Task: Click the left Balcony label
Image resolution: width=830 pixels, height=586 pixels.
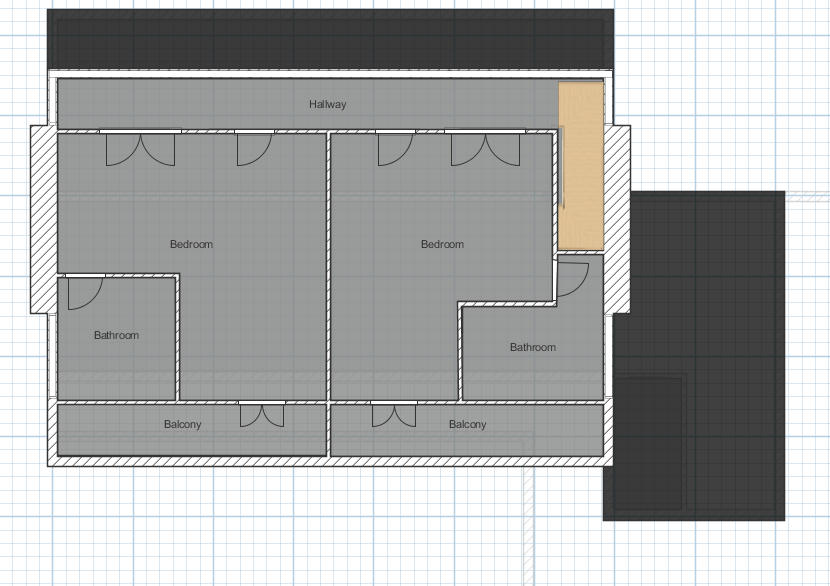Action: 182,424
